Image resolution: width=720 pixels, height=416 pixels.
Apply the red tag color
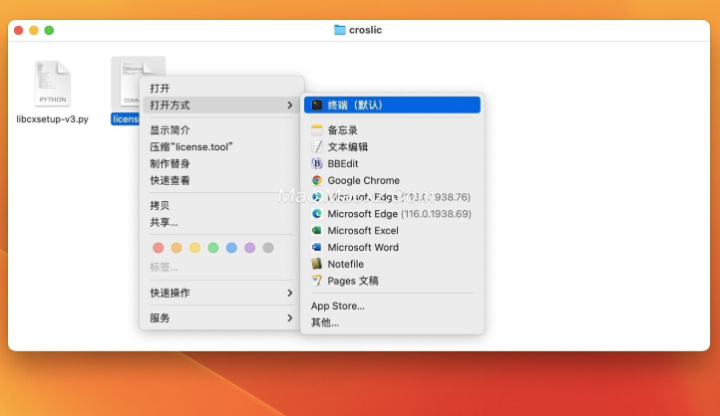(158, 248)
